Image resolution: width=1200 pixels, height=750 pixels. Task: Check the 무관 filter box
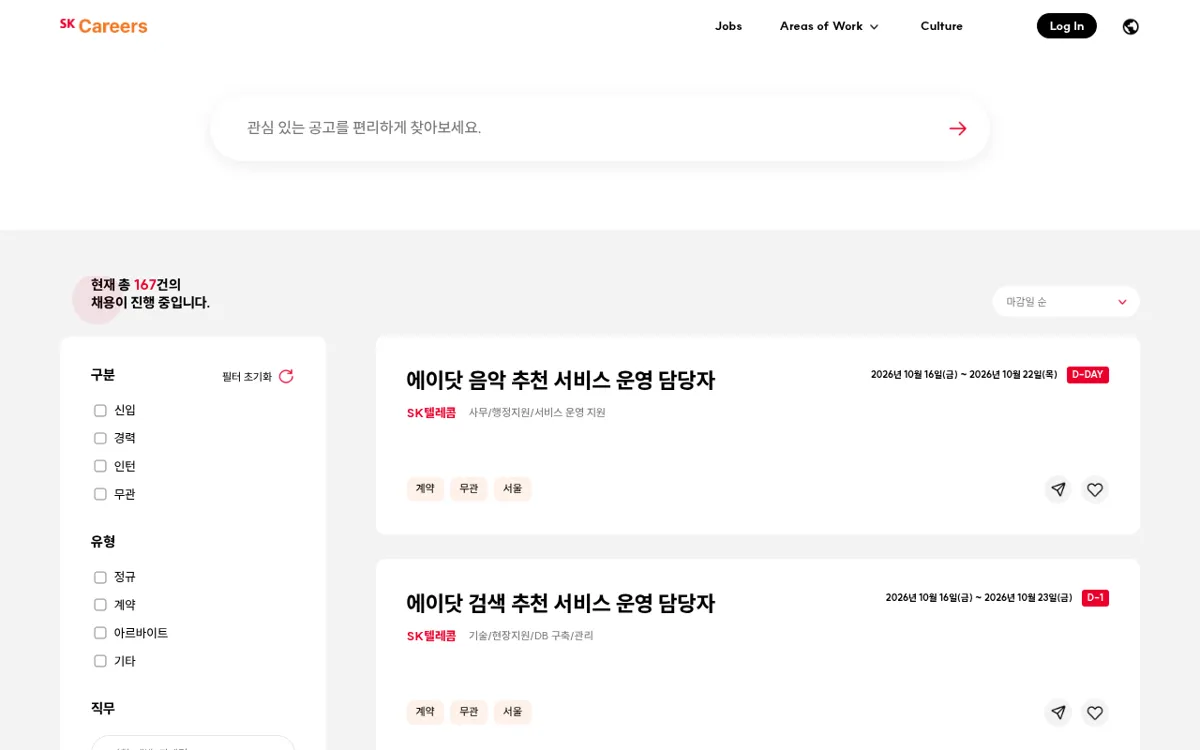[100, 494]
